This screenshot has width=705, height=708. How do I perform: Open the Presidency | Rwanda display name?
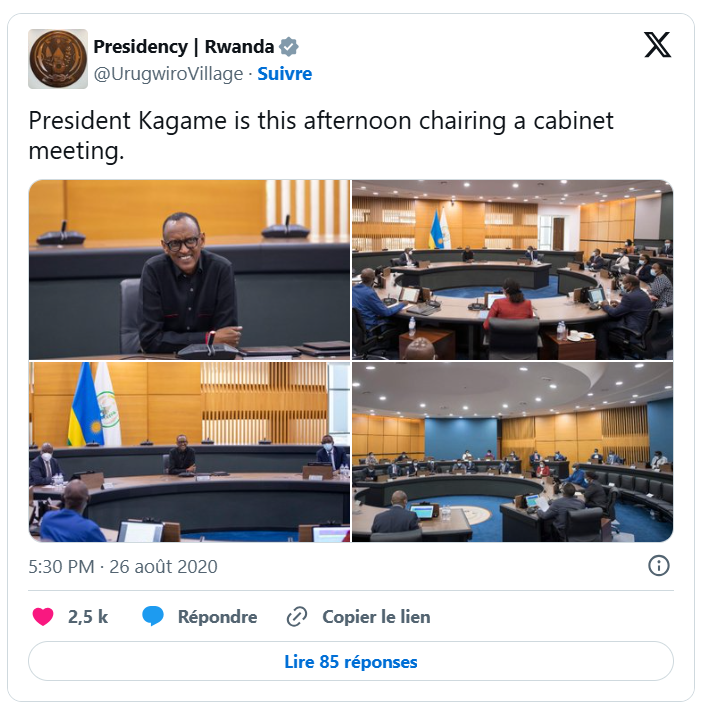[183, 47]
